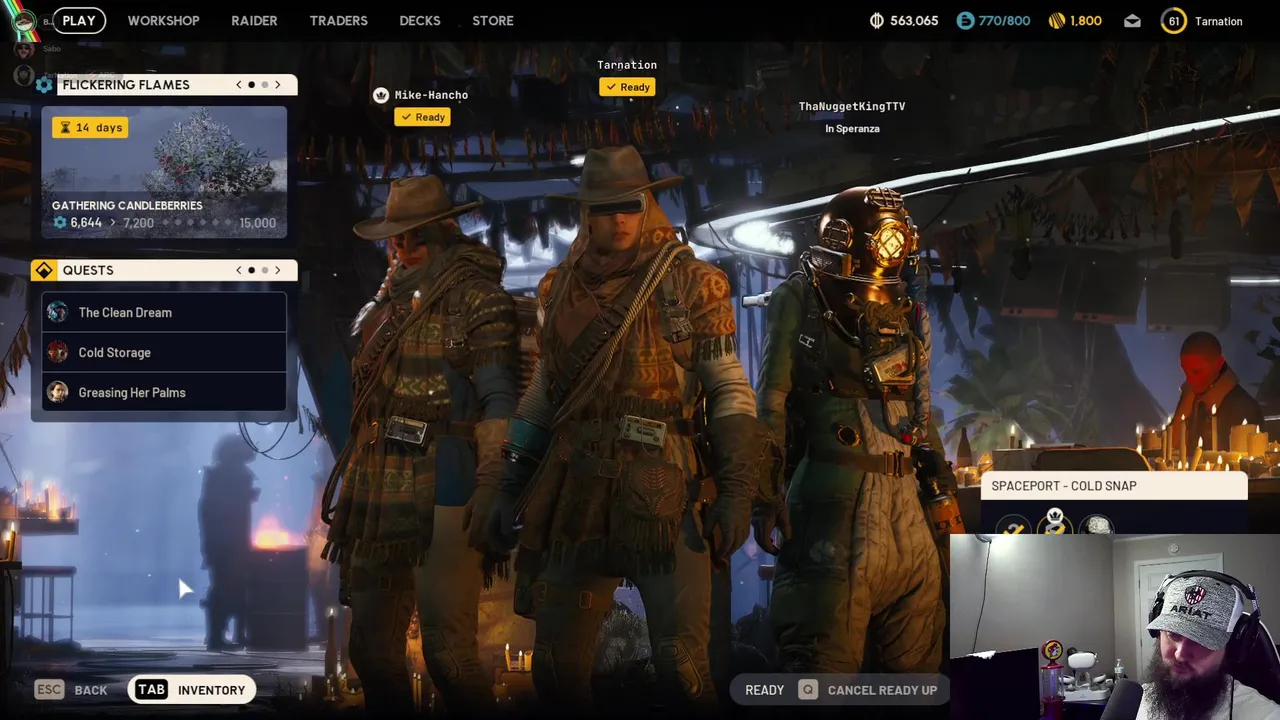The image size is (1280, 720).
Task: Click the blue stash icon beside 770/800
Action: pos(965,21)
